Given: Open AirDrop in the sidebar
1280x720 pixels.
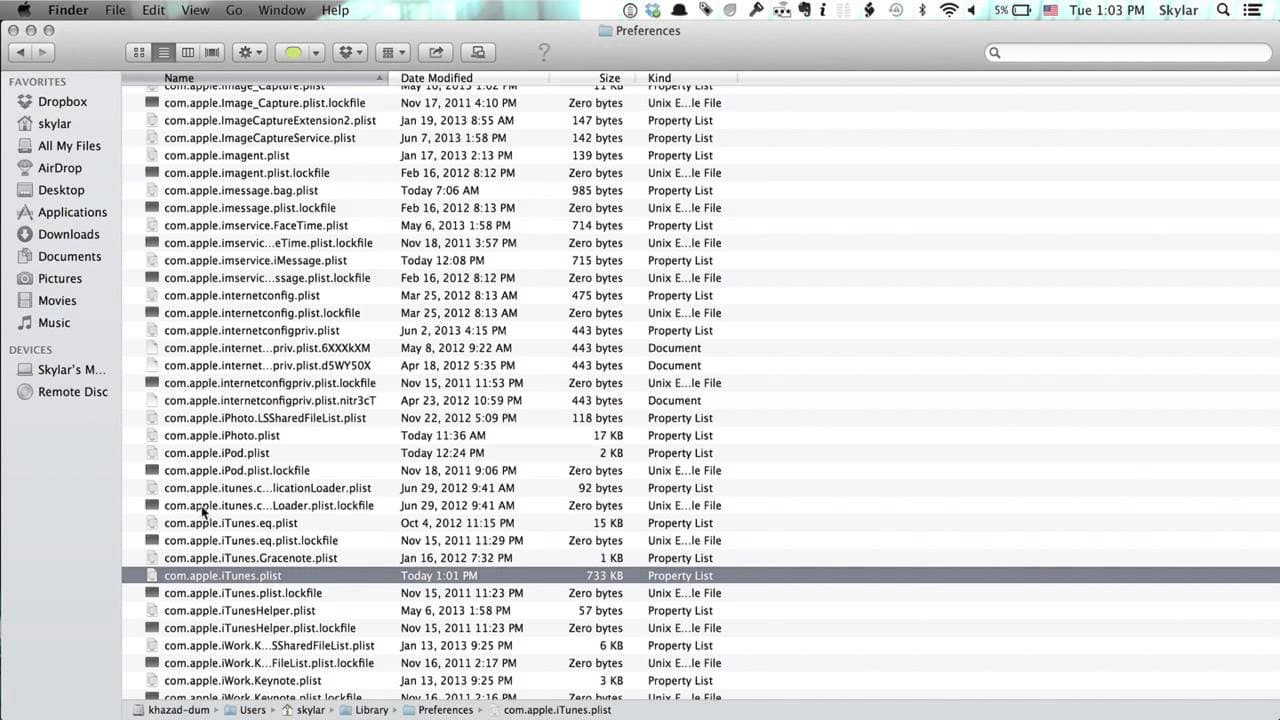Looking at the screenshot, I should [x=60, y=168].
